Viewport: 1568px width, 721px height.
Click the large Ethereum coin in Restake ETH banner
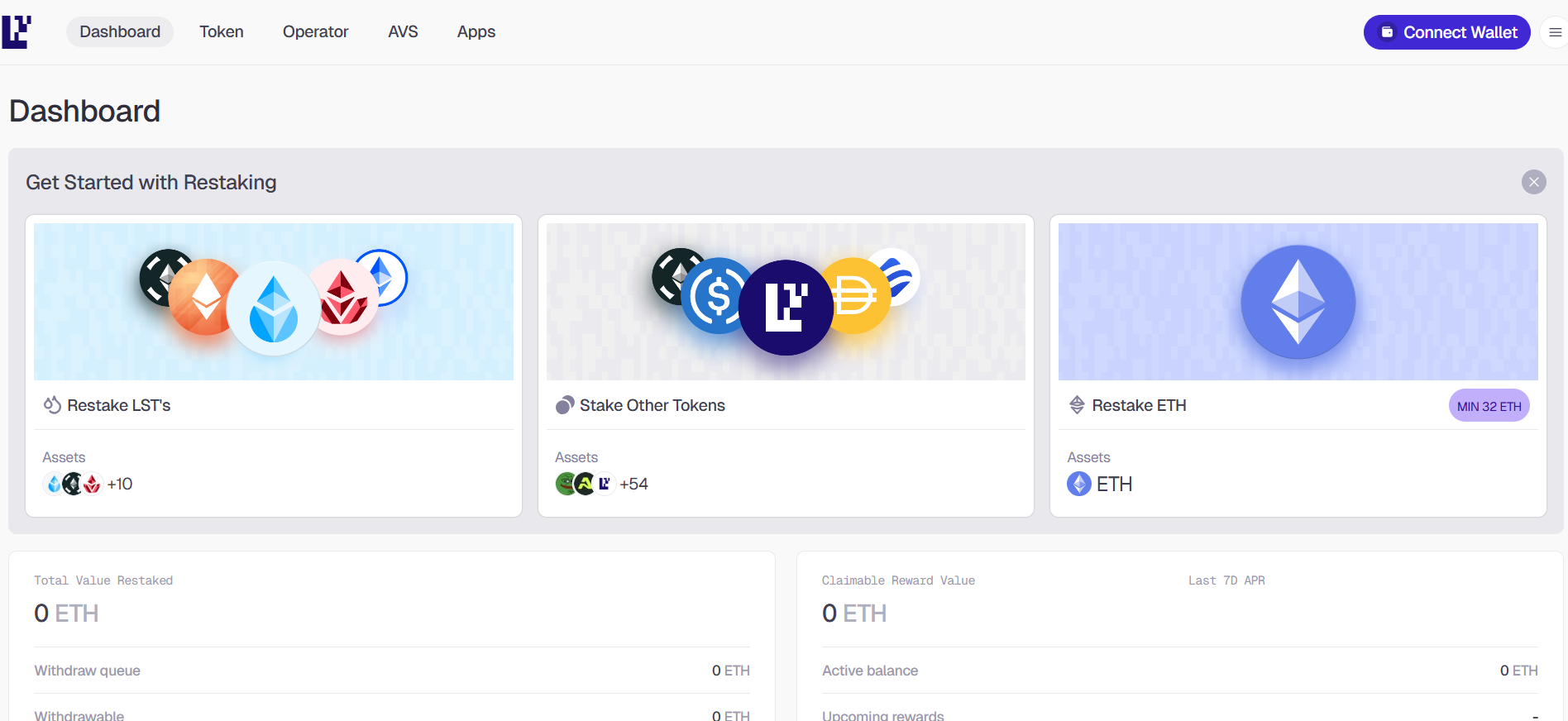pyautogui.click(x=1298, y=302)
